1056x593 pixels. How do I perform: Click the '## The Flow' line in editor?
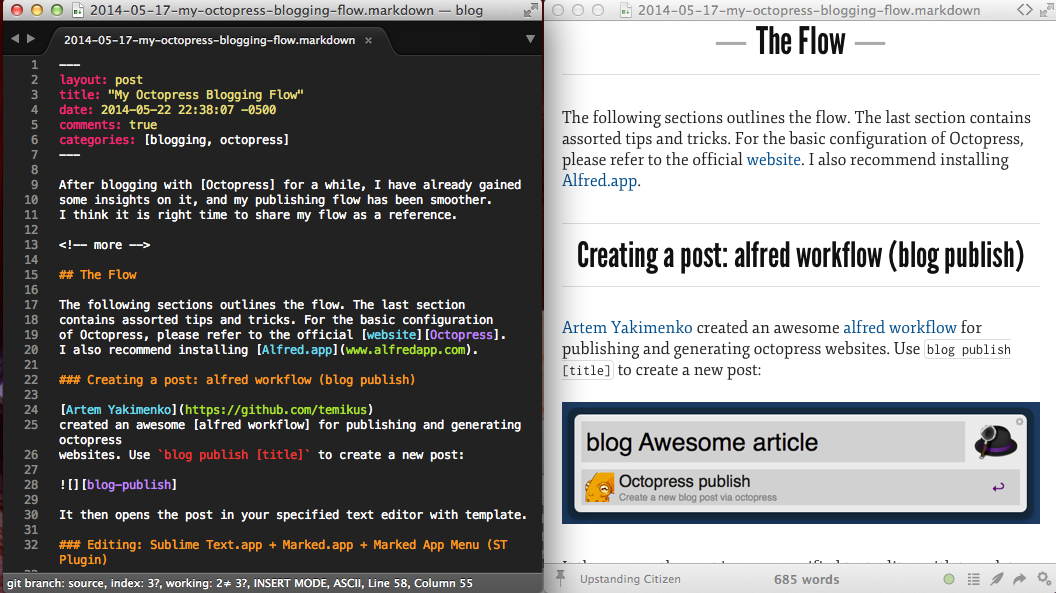98,275
